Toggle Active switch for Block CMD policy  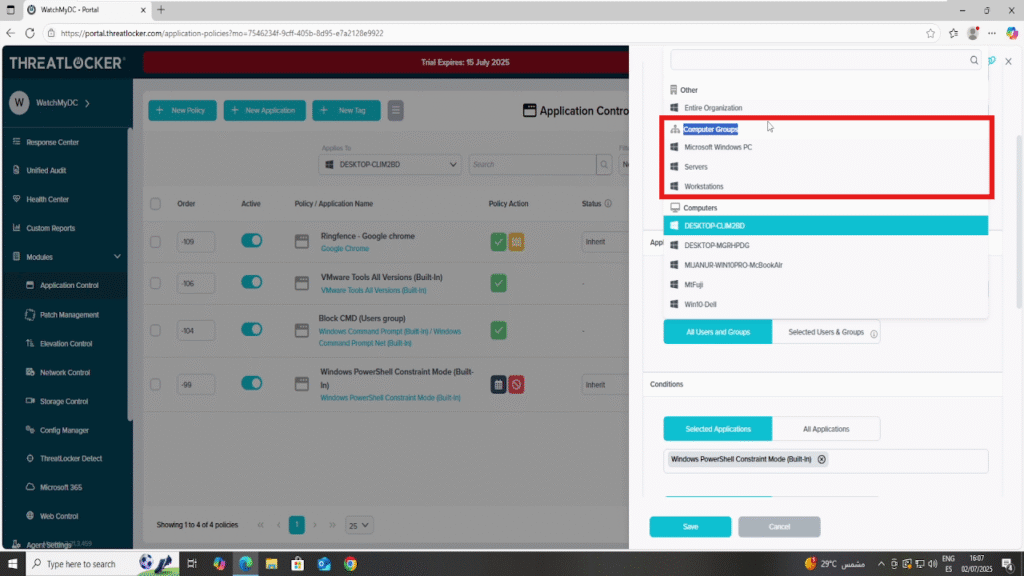click(251, 329)
